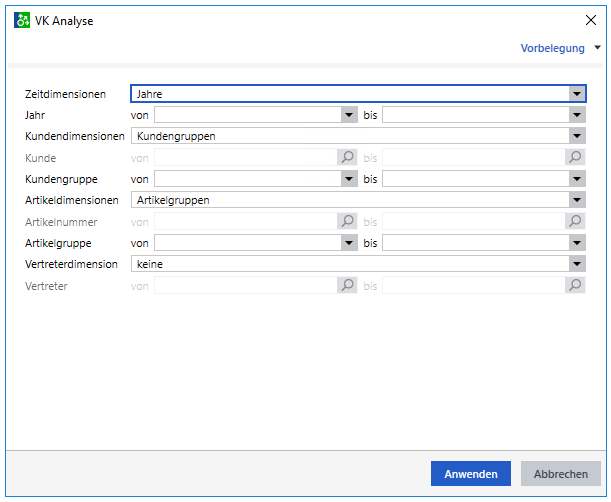Click the Anwenden button
Screen dimensions: 611x502
[471, 474]
